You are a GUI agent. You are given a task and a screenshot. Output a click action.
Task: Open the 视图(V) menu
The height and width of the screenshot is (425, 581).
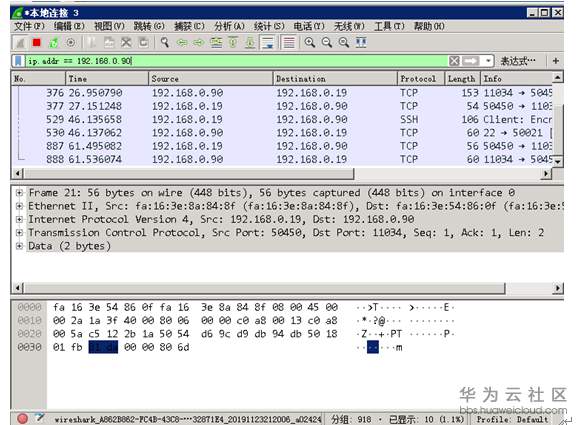point(109,26)
